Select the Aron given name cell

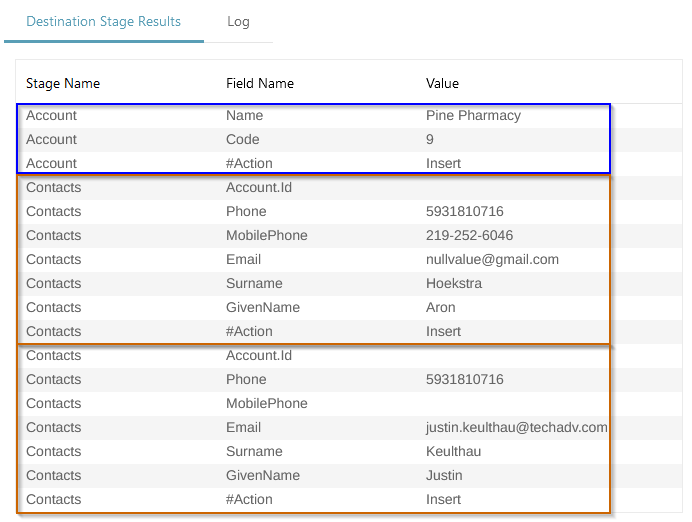point(440,307)
